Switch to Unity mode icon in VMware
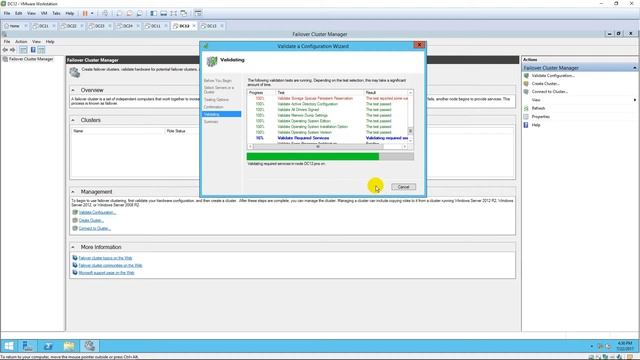Image resolution: width=640 pixels, height=360 pixels. (184, 13)
